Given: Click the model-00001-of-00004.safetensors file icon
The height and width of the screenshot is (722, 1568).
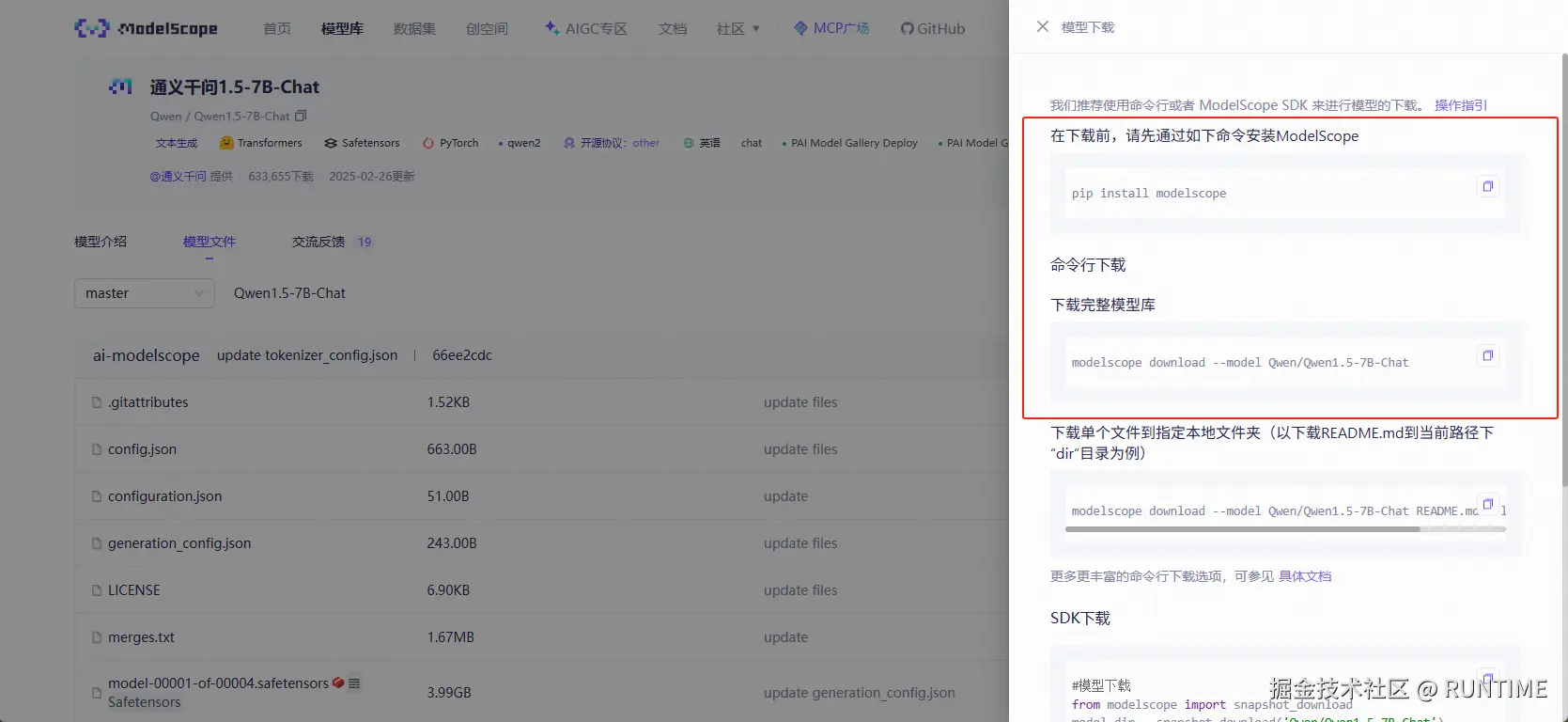Looking at the screenshot, I should click(x=96, y=693).
